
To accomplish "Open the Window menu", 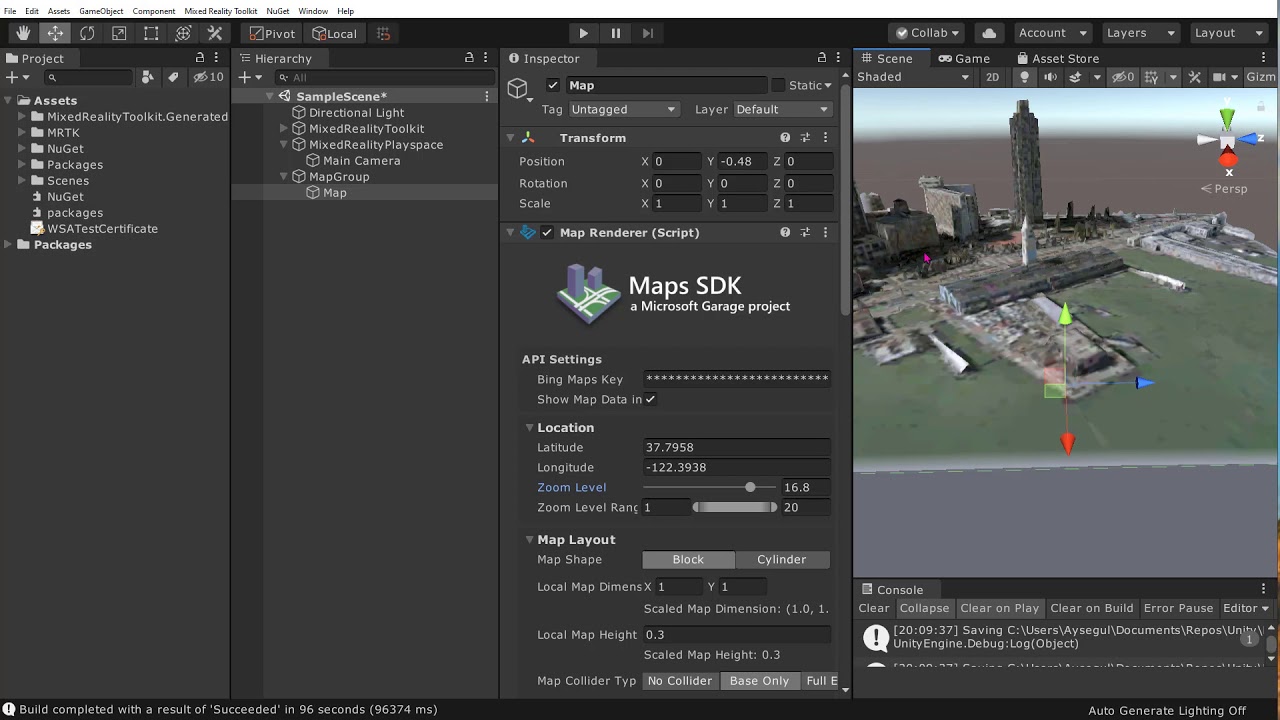I will (x=313, y=11).
